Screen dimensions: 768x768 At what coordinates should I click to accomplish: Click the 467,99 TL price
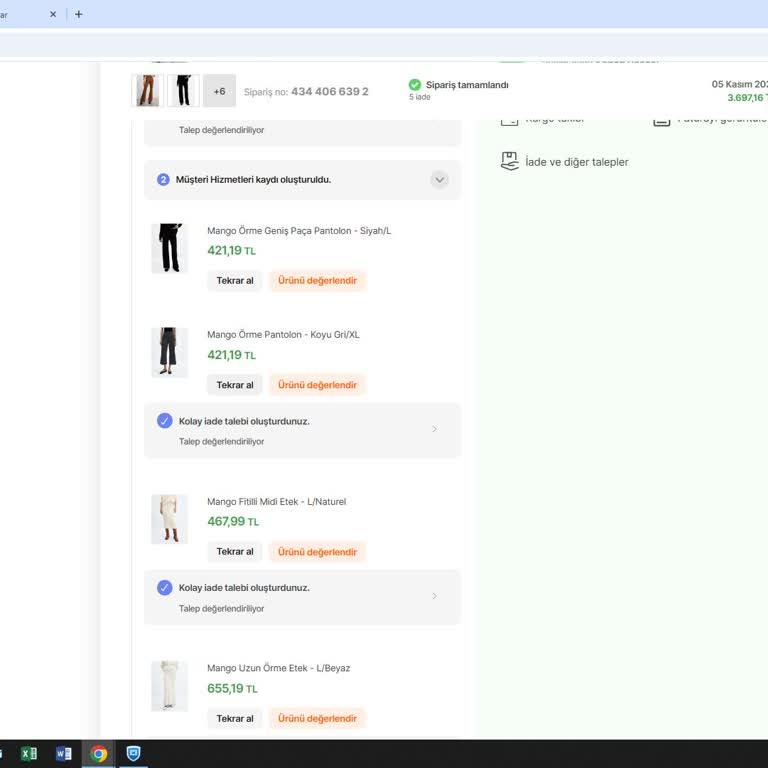click(x=233, y=522)
